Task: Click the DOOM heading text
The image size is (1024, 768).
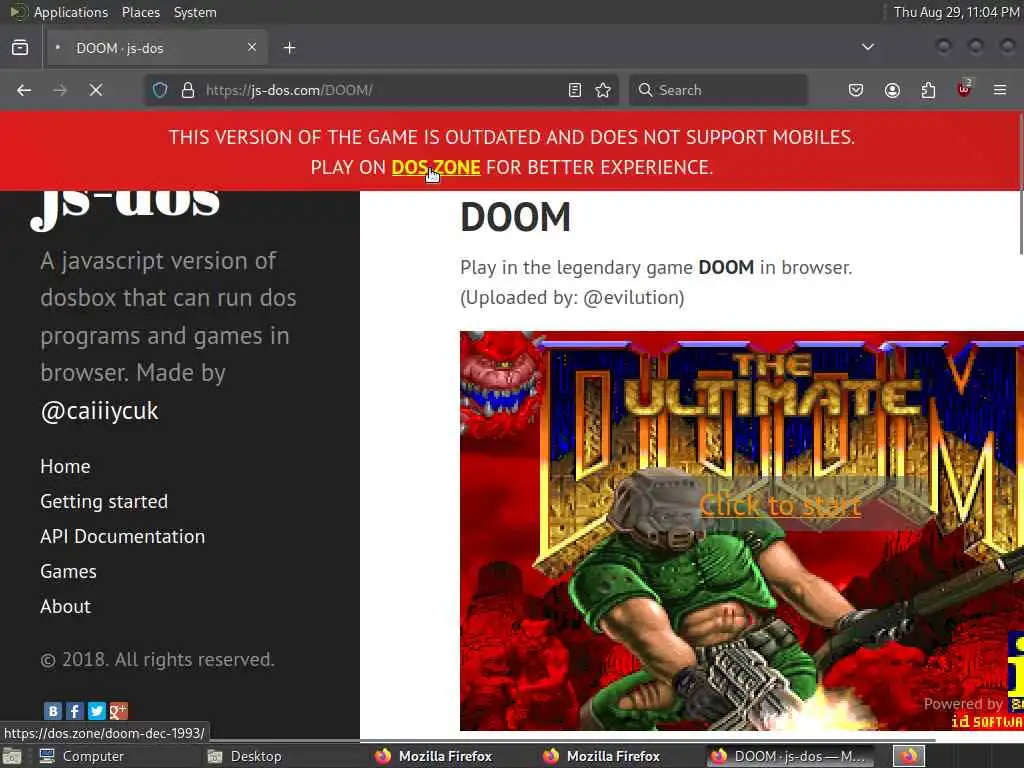Action: pos(515,217)
